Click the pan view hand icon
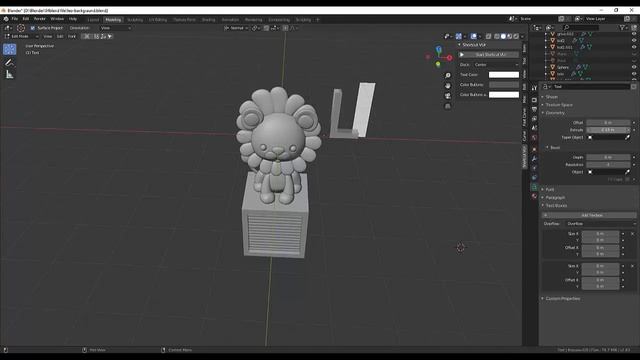Viewport: 640px width, 360px height. pos(448,86)
